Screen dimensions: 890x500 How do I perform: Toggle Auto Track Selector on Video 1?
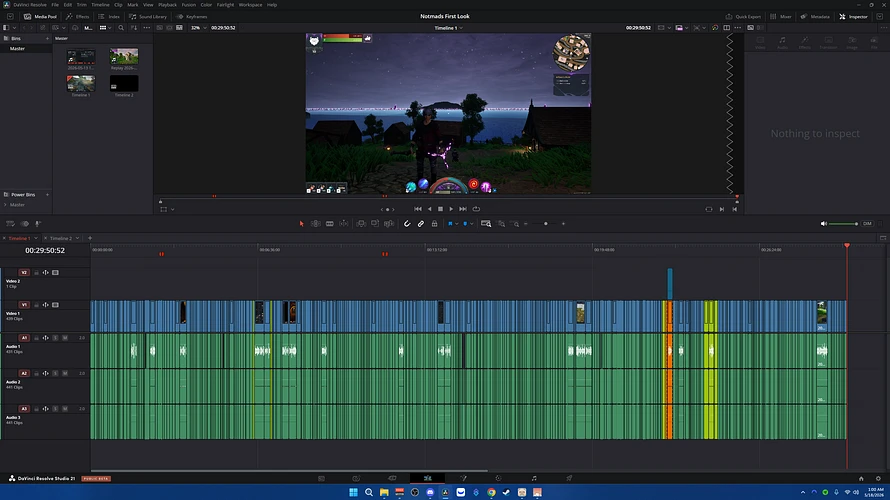(x=45, y=305)
